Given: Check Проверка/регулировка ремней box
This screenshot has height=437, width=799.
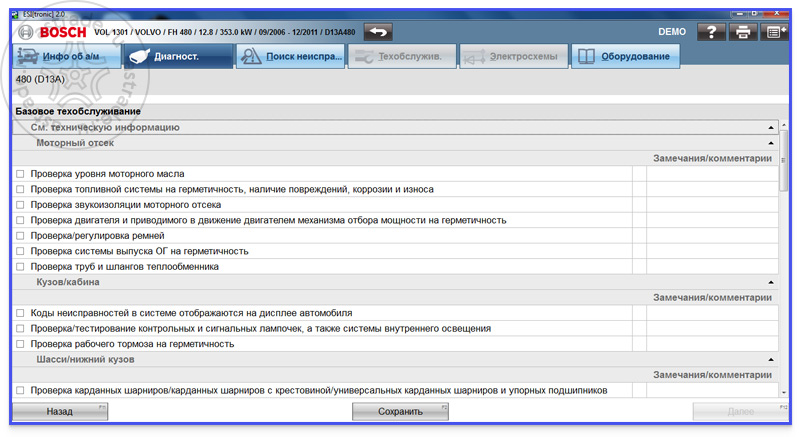Looking at the screenshot, I should click(x=20, y=236).
